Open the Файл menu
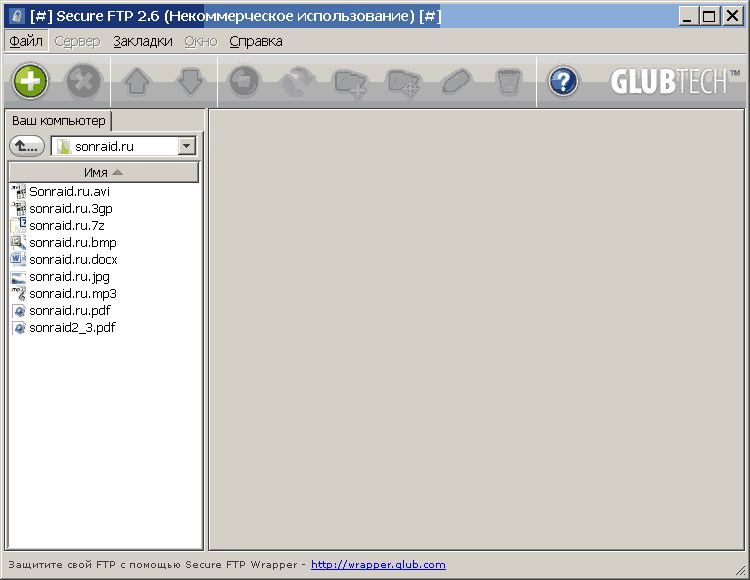Screen dimensions: 750x580 coord(26,41)
